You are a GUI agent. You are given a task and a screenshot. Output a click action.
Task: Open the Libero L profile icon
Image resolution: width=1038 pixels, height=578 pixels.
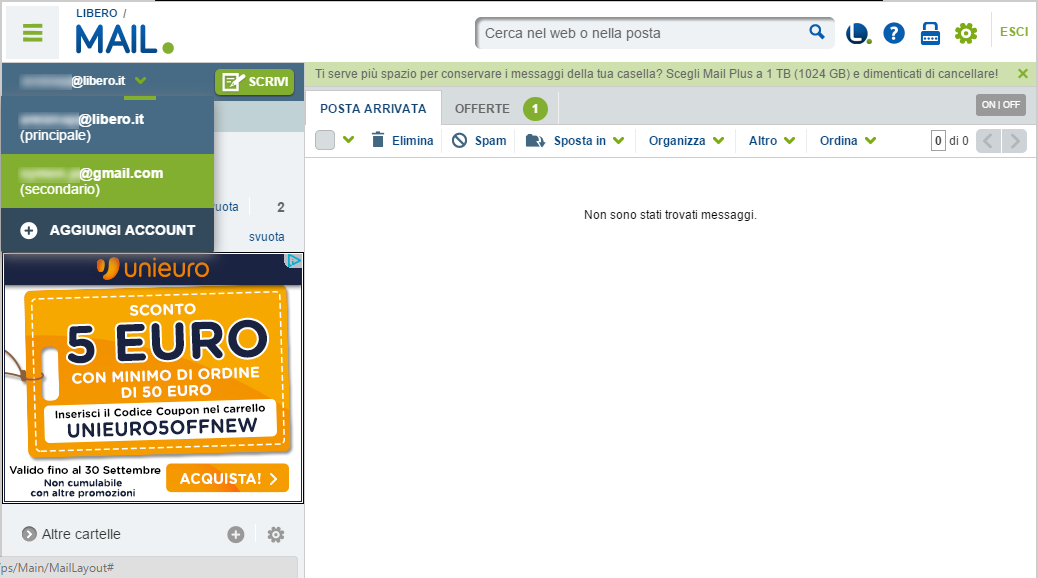[x=859, y=33]
